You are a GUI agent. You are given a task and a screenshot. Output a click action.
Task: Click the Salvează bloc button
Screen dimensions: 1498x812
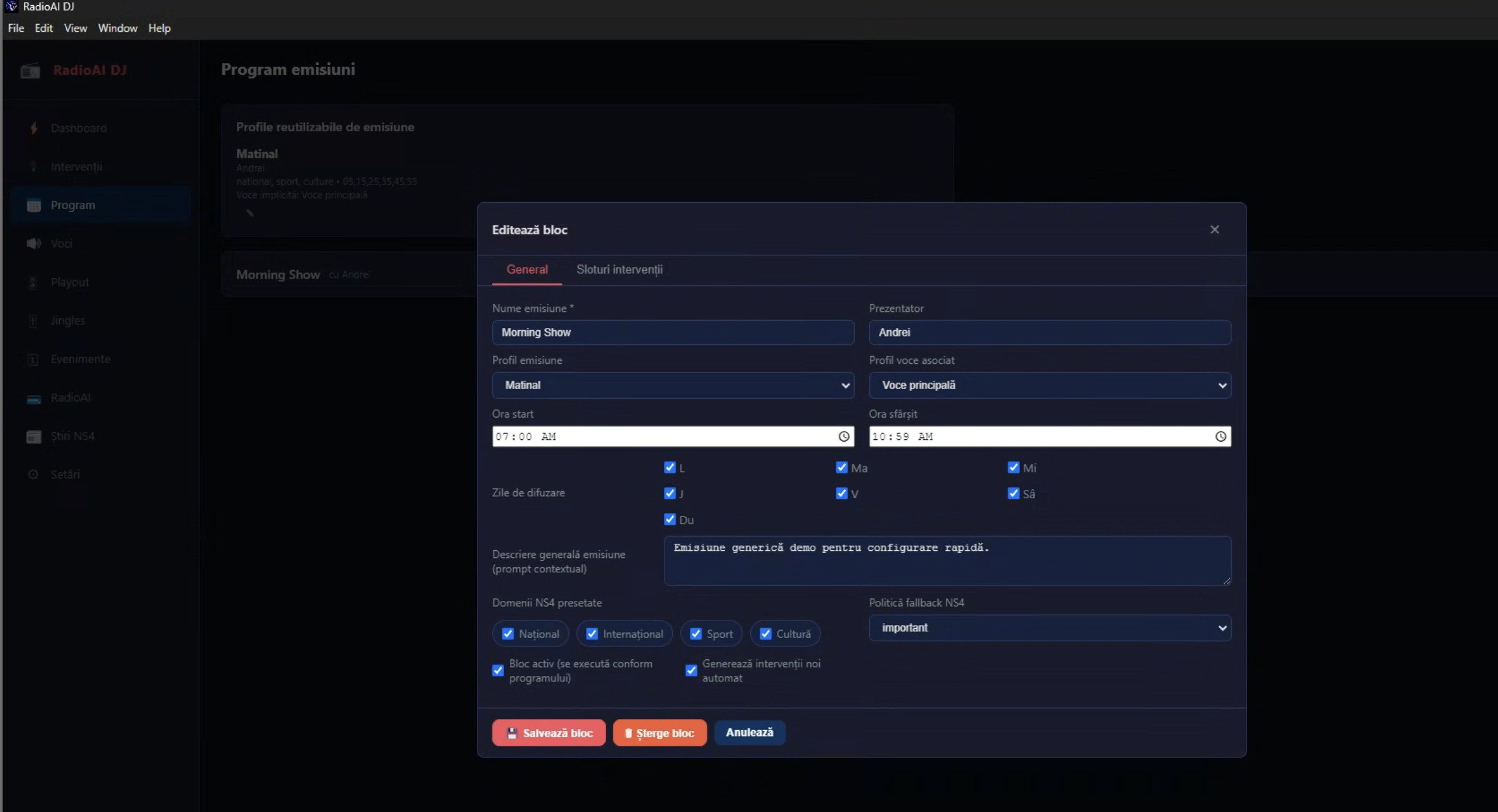(549, 733)
